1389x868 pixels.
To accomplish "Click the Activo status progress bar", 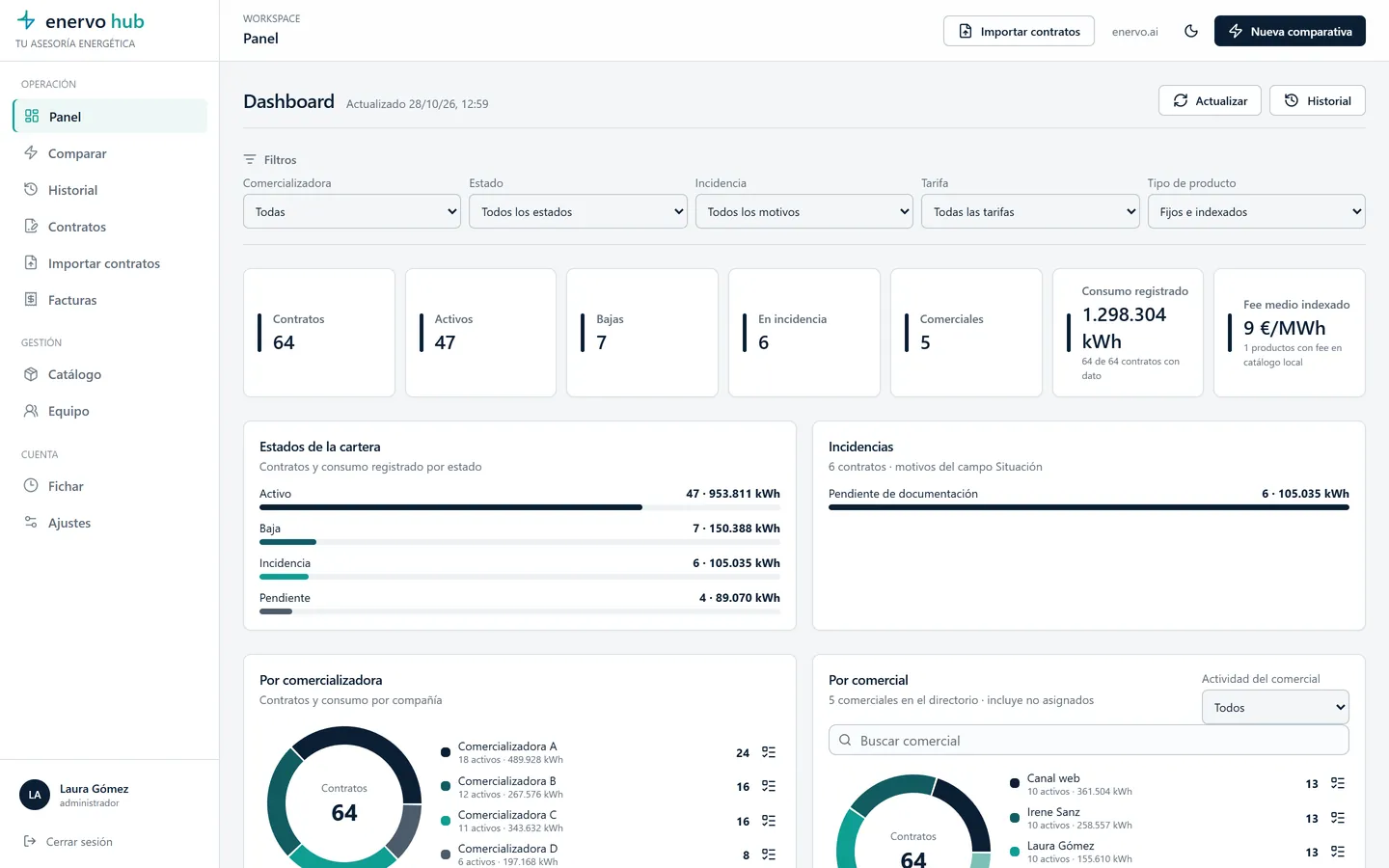I will pyautogui.click(x=520, y=507).
